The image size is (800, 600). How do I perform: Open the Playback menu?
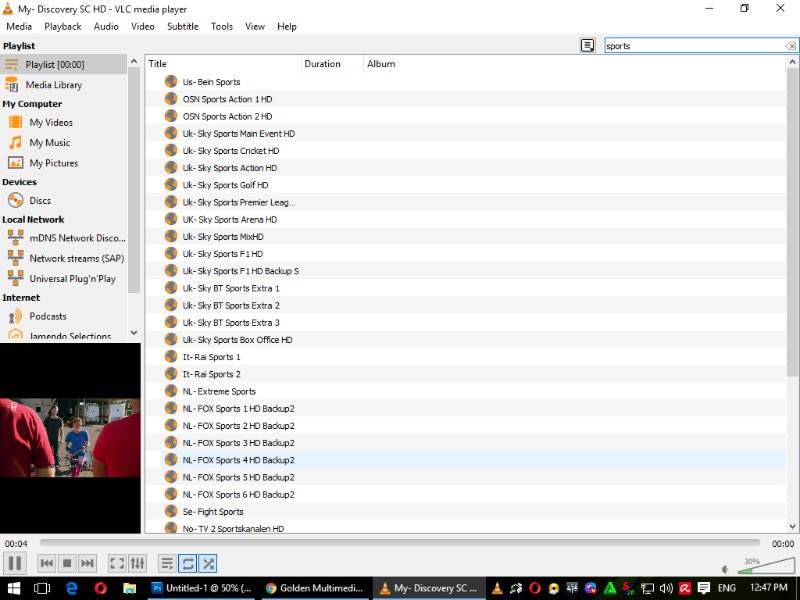pyautogui.click(x=63, y=27)
